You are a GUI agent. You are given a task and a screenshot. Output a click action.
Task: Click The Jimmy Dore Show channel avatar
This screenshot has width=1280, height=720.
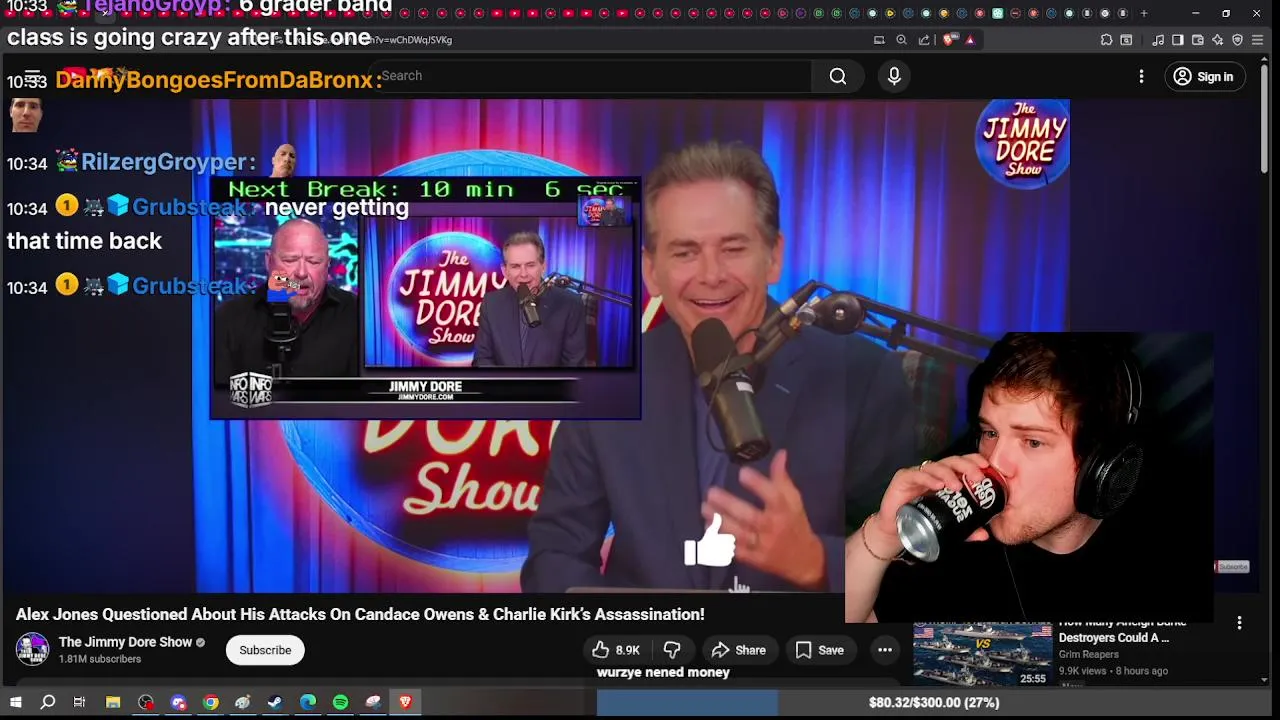32,650
